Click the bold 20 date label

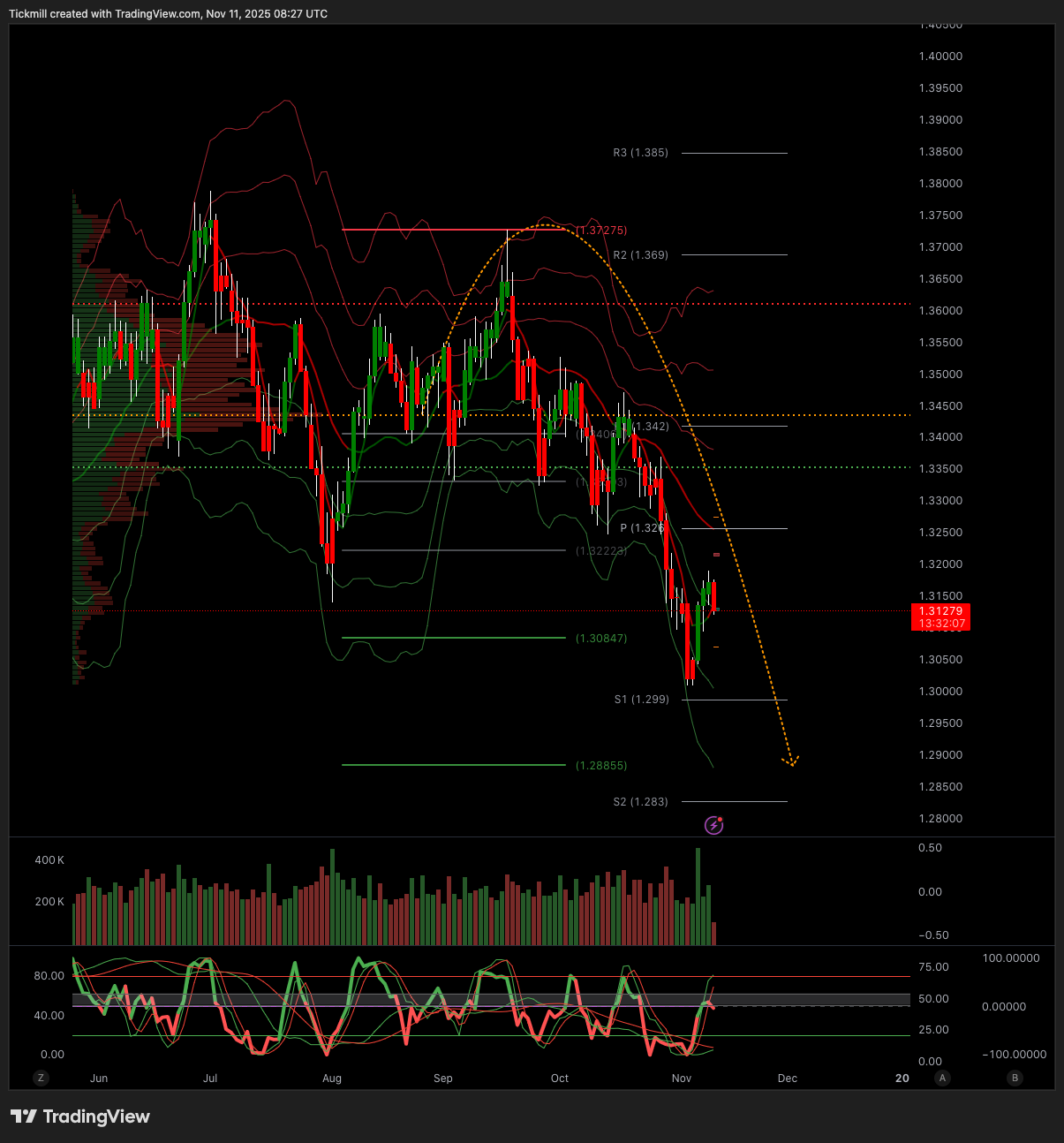pos(902,1079)
